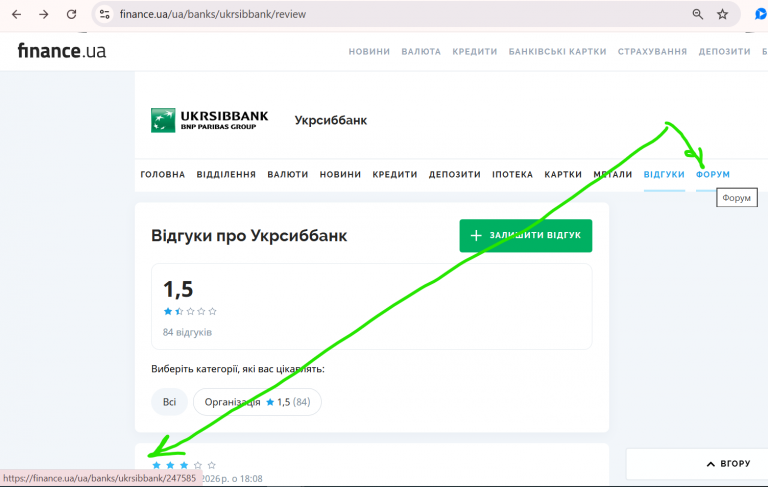The height and width of the screenshot is (487, 768).
Task: Open the finance.ua home logo
Action: (62, 51)
